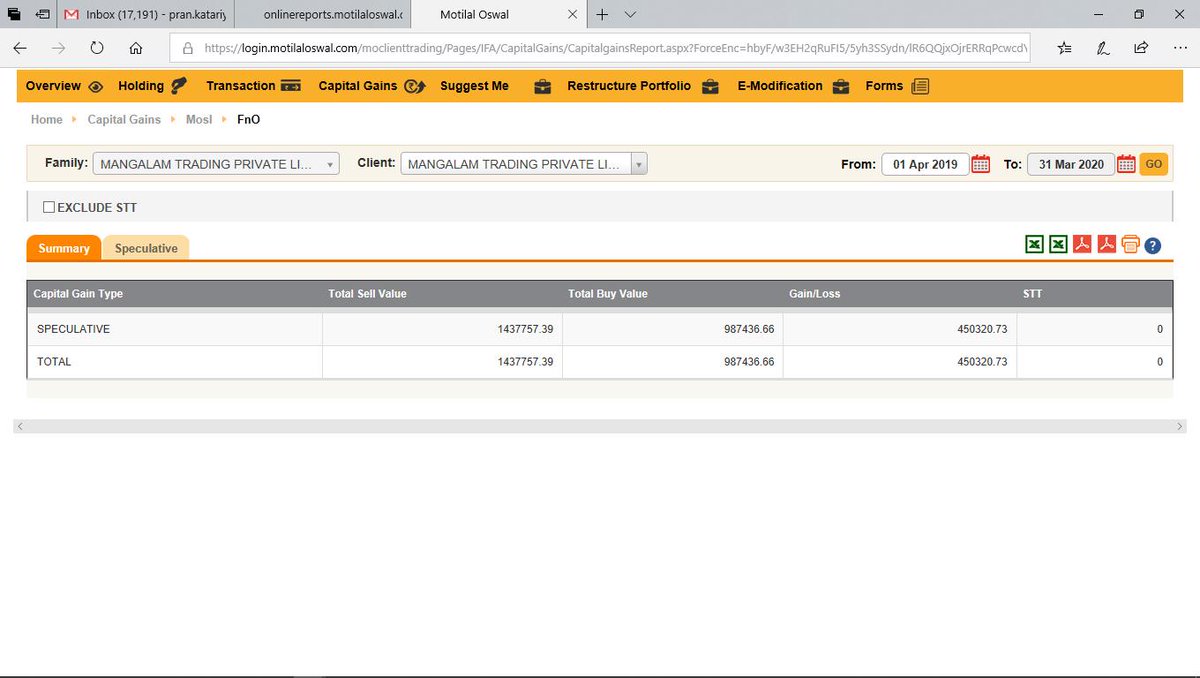Click the card icon beside Transaction
Screen dimensions: 1200x678
click(x=291, y=87)
